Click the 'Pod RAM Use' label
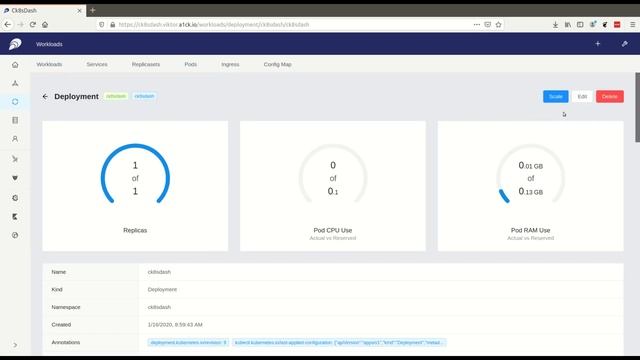Screen dimensions: 640x360 531,230
